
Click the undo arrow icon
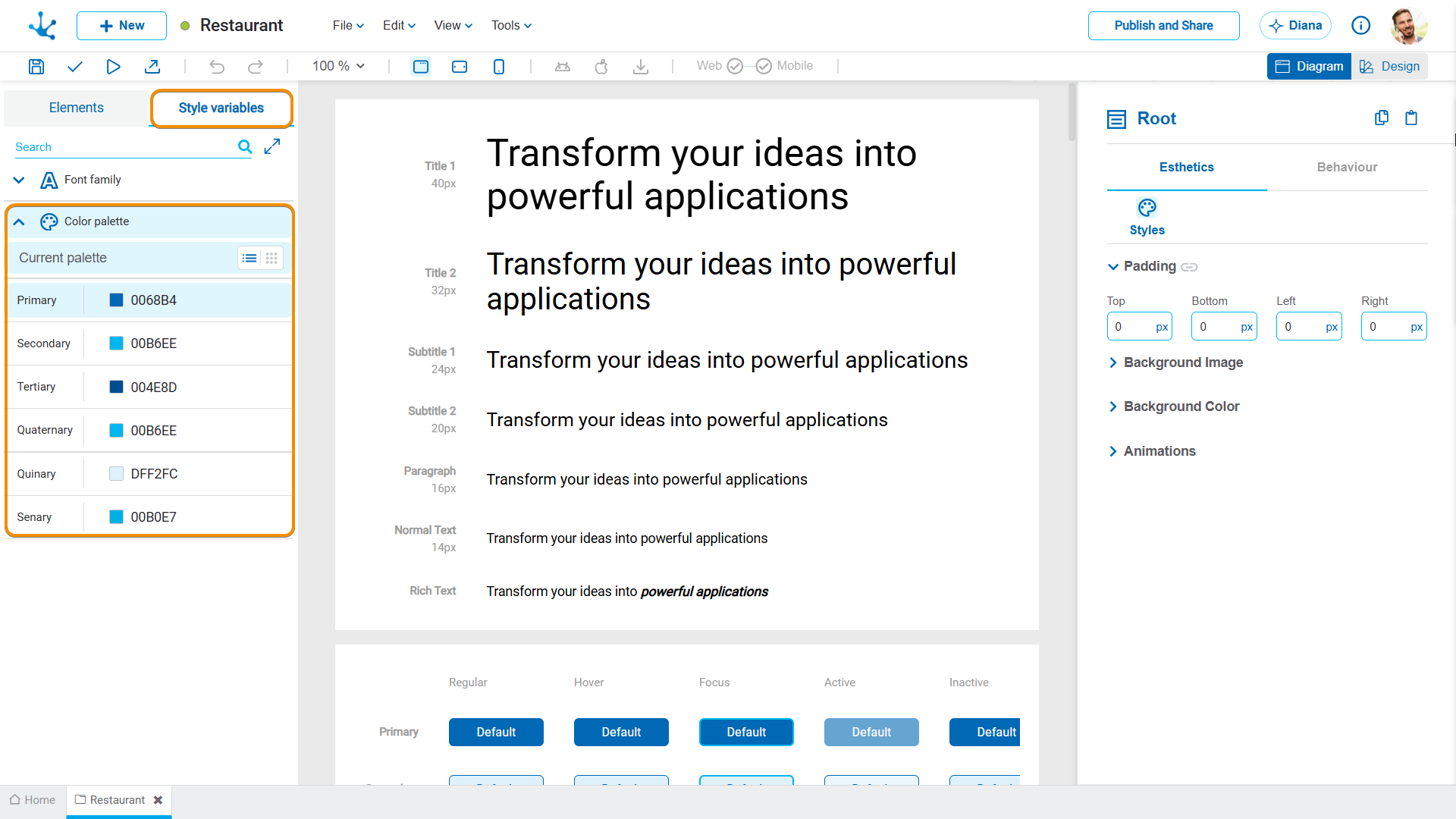pyautogui.click(x=217, y=67)
